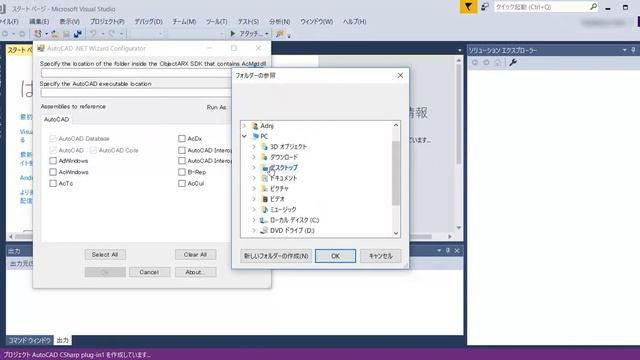Close the フォルダーの参照 dialog with X
The height and width of the screenshot is (360, 640).
(x=400, y=75)
